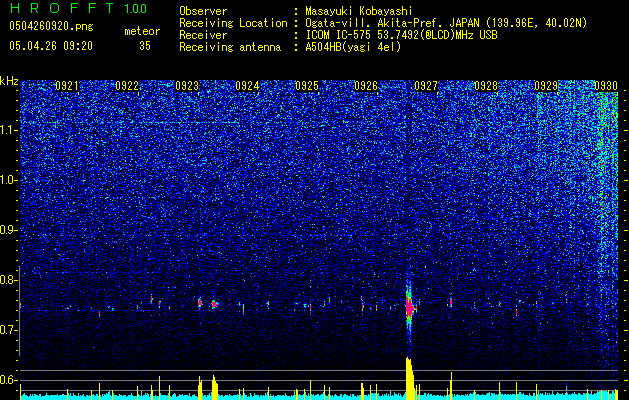This screenshot has width=629, height=400.
Task: Click the date stamp 05.04.26 09:20
Action: [51, 46]
